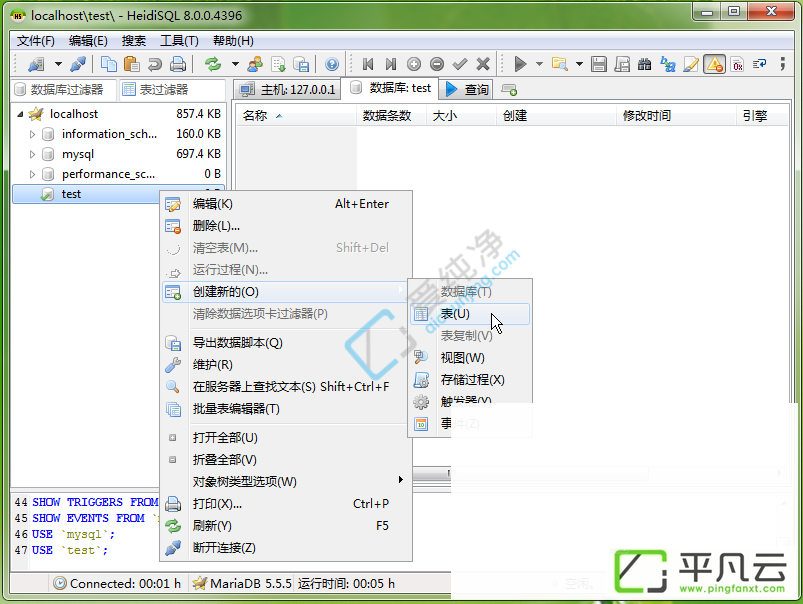Choose 编辑(K) in the context menu
The image size is (803, 604).
287,204
